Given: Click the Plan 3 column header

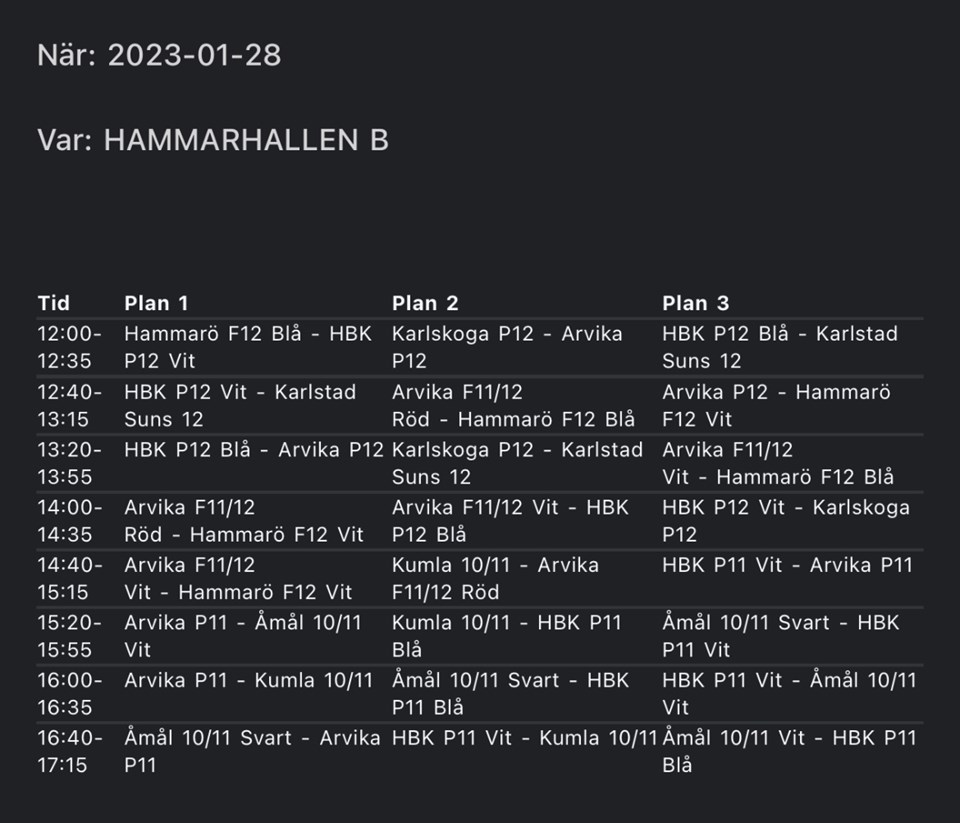Looking at the screenshot, I should (x=696, y=303).
